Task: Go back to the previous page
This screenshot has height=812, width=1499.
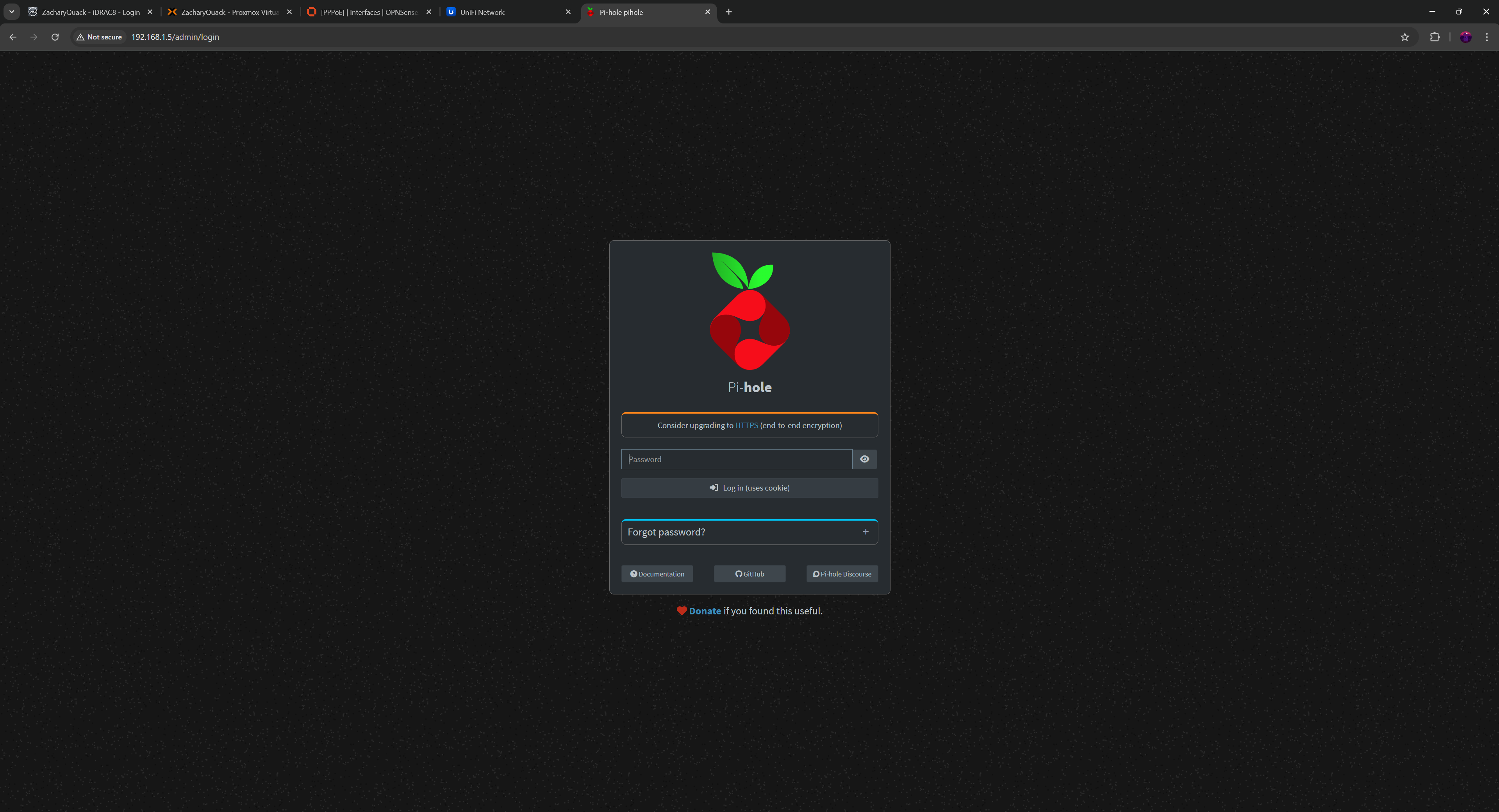Action: pyautogui.click(x=13, y=37)
